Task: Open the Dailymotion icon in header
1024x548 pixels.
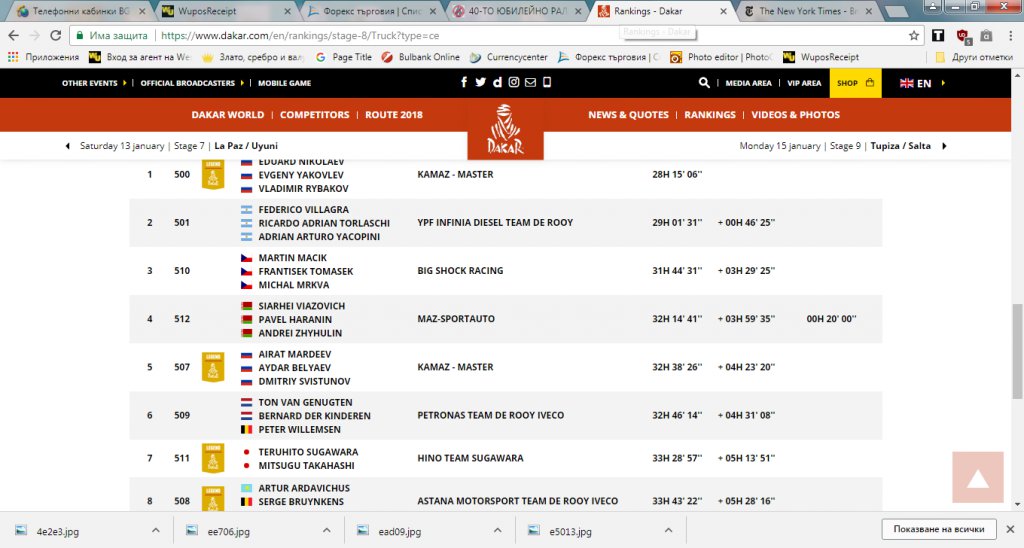Action: pos(497,82)
